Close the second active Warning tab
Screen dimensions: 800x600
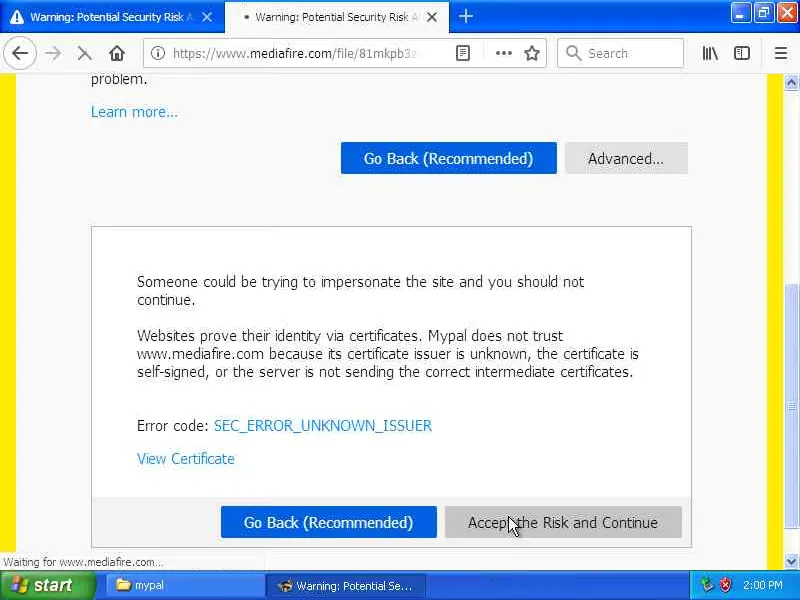pyautogui.click(x=432, y=17)
